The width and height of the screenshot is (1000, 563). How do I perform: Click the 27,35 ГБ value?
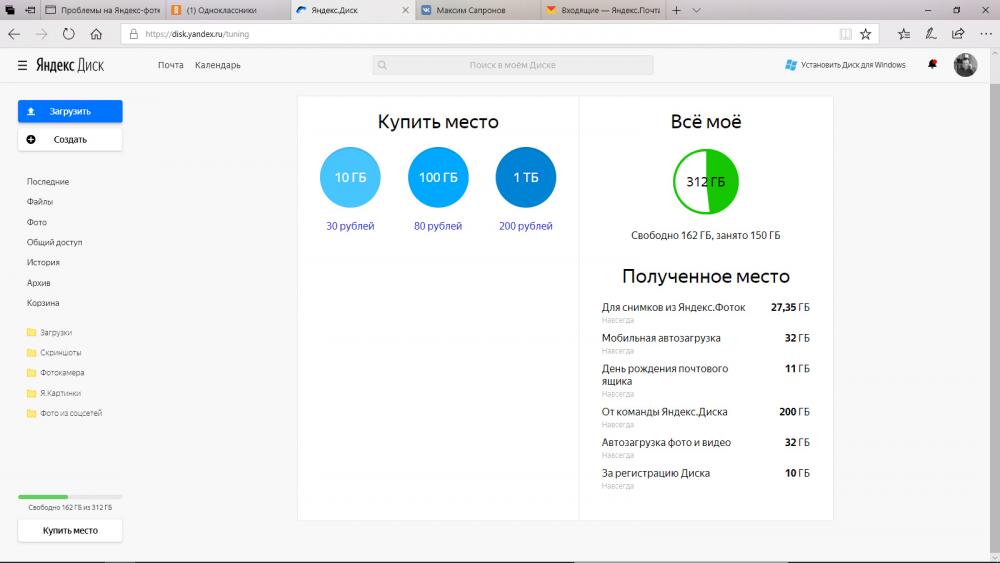tap(790, 307)
